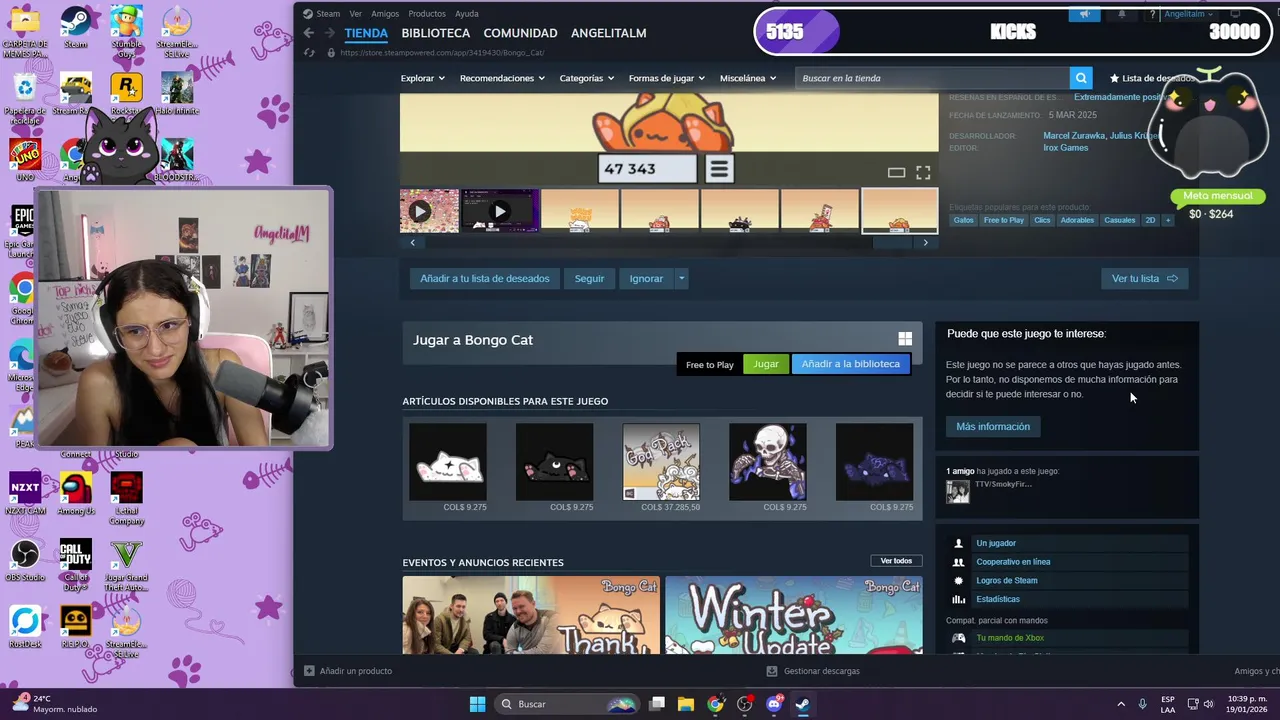This screenshot has width=1280, height=720.
Task: Open the Productos menu in Steam
Action: (x=427, y=14)
